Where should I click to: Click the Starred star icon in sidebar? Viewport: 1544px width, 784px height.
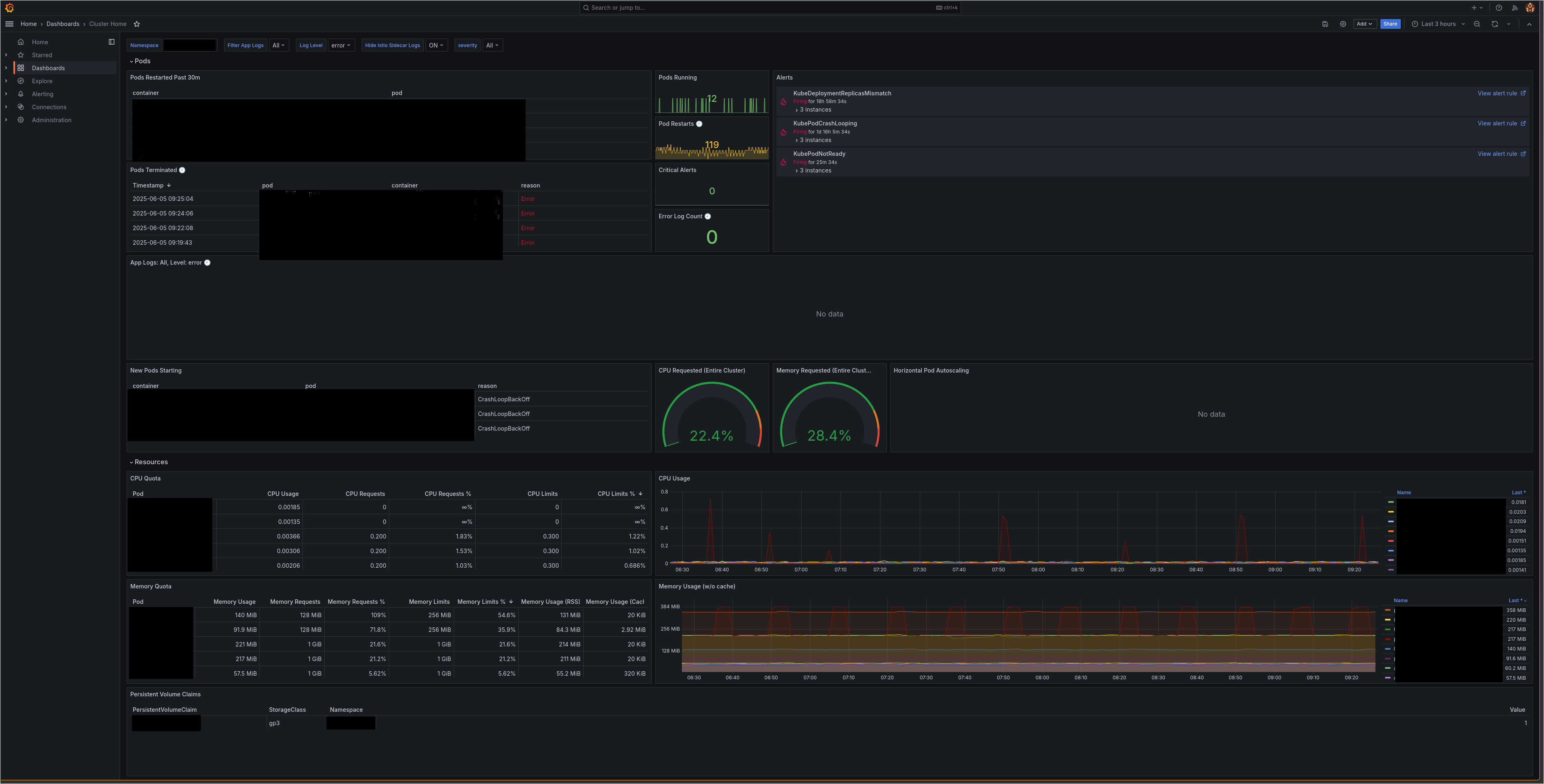[21, 55]
